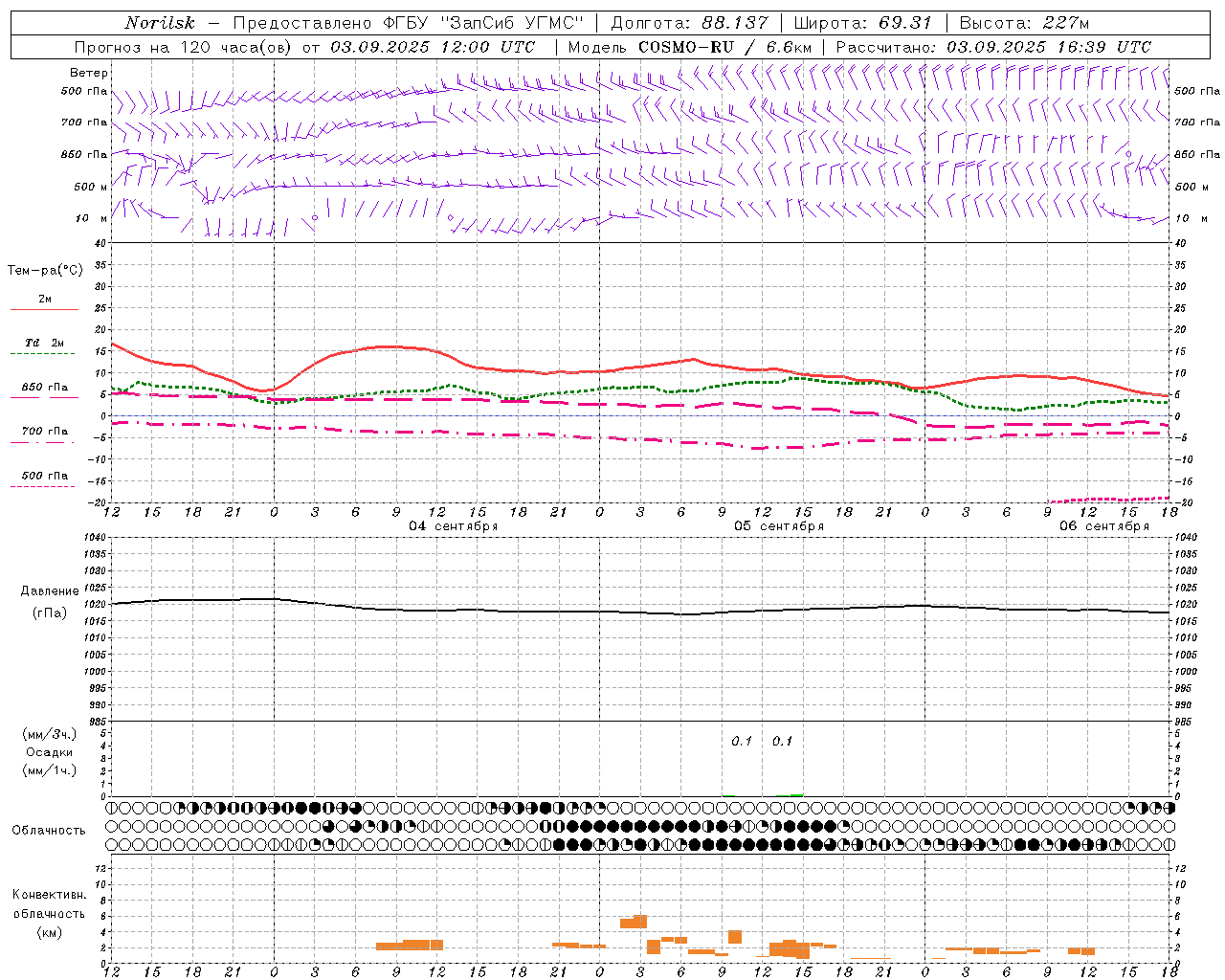Select the 'ЗапСиб УГМС' provider text
1225x980 pixels.
pyautogui.click(x=511, y=23)
